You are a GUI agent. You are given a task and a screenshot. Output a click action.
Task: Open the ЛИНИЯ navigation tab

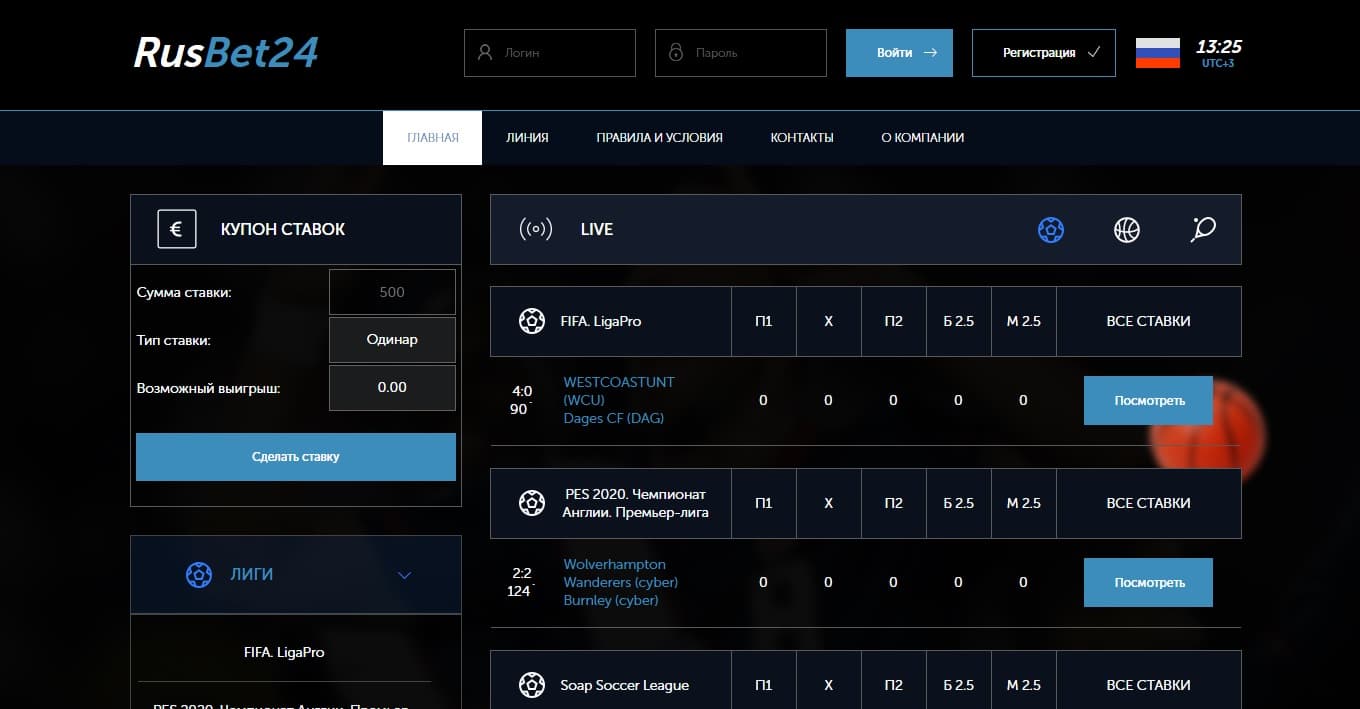tap(527, 138)
